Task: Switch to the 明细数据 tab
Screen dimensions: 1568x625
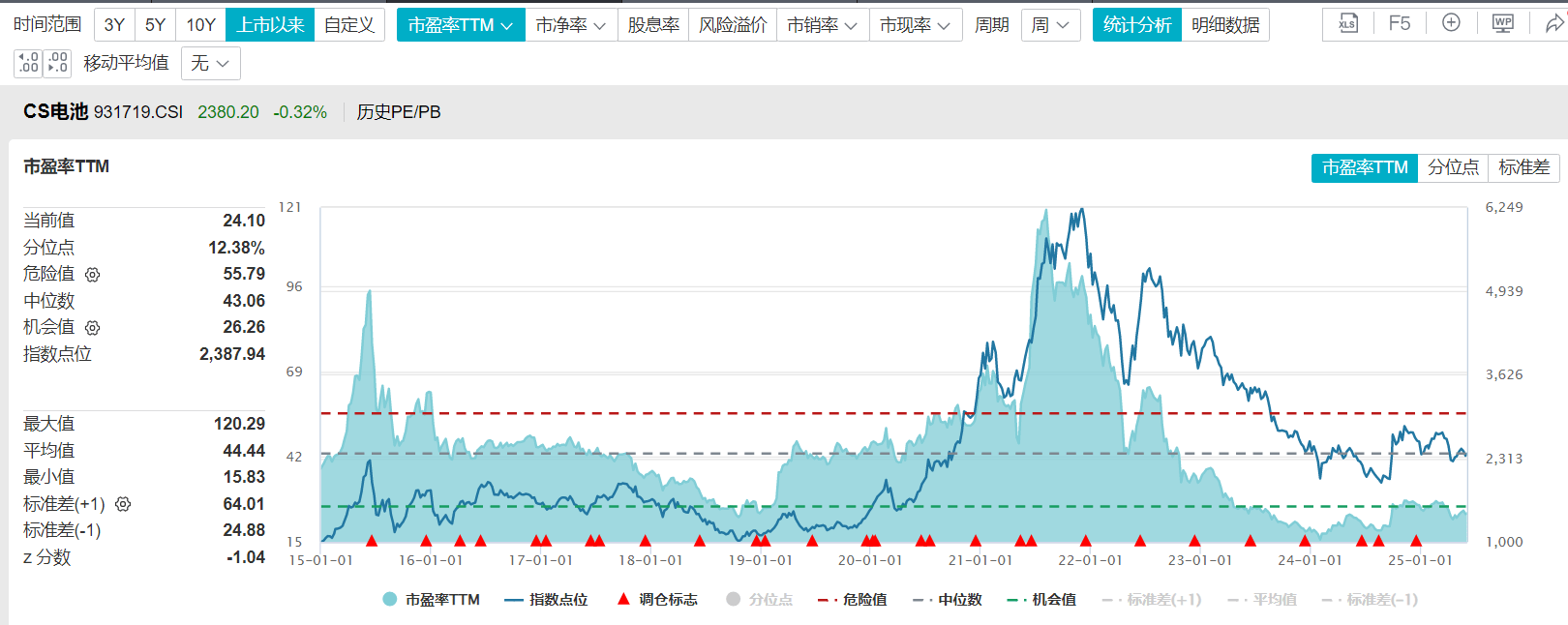Action: click(1225, 25)
